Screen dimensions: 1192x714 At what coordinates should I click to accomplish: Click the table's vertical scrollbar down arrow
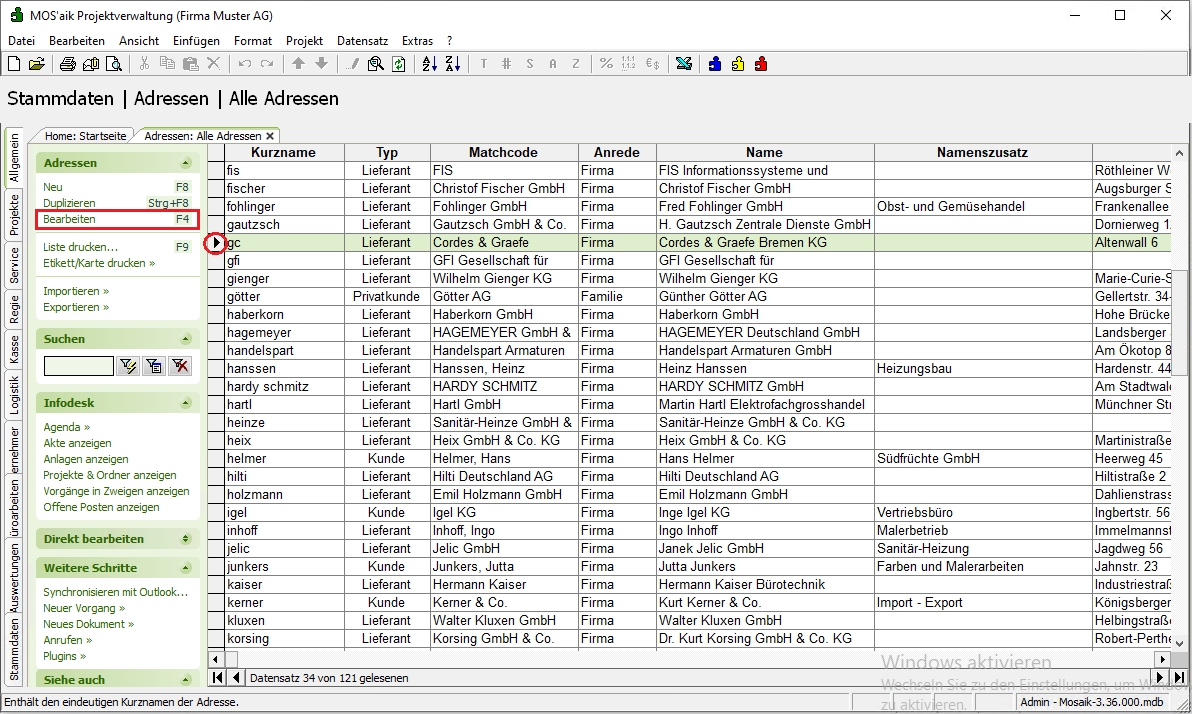(x=1179, y=642)
